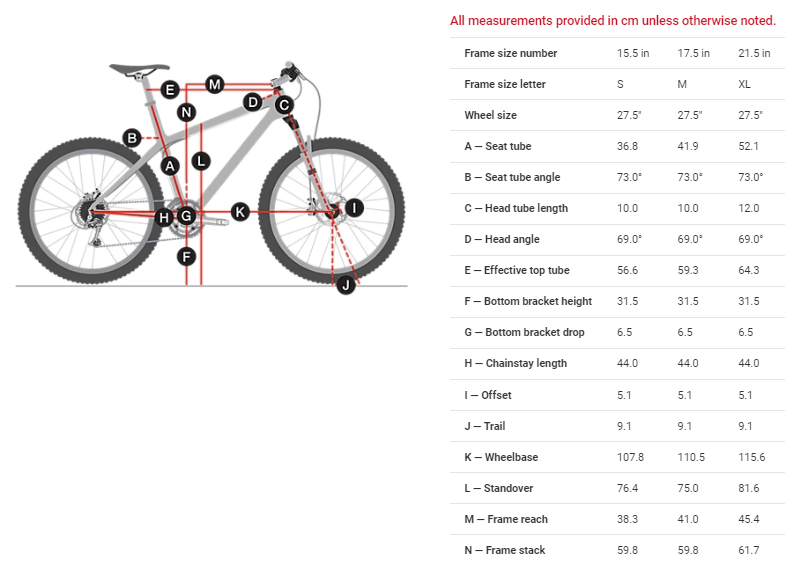794x572 pixels.
Task: Click the E effective top tube marker
Action: [x=170, y=90]
